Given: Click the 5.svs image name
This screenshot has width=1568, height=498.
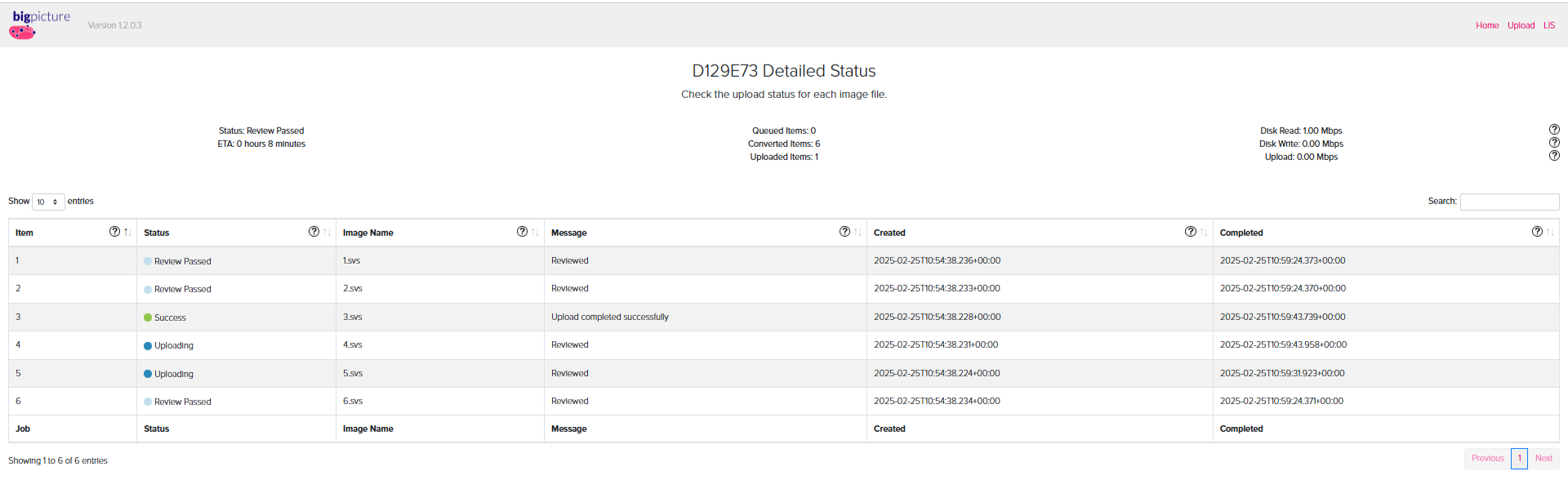Looking at the screenshot, I should [x=353, y=373].
